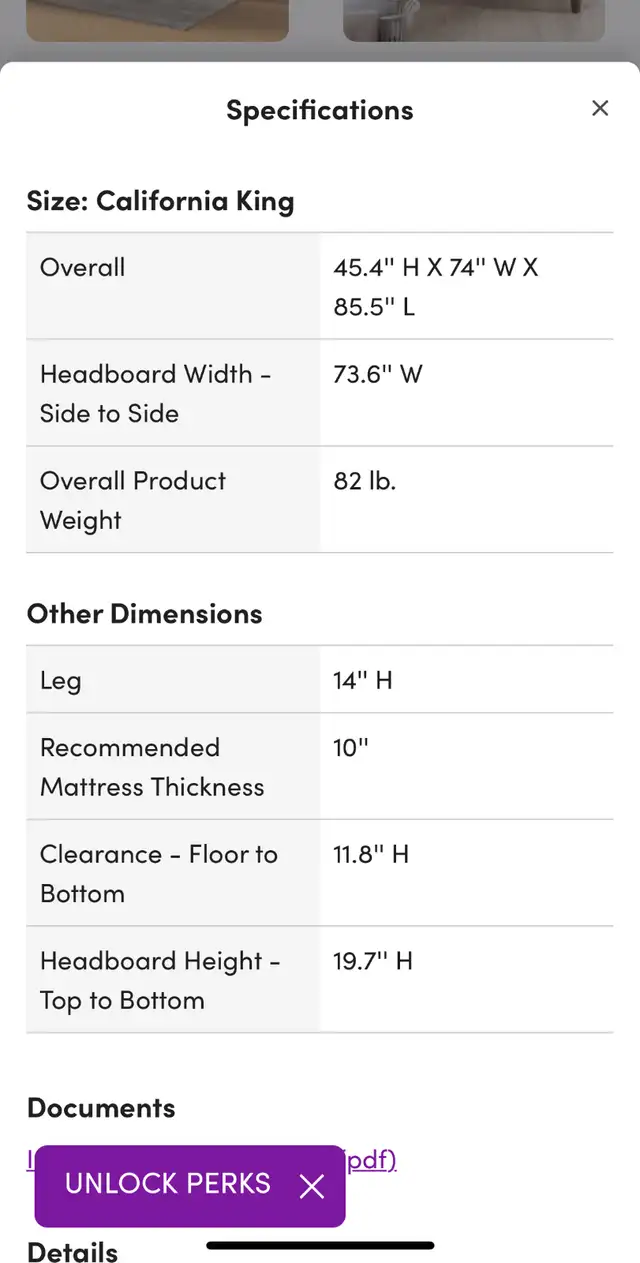Tap the Specifications title

tap(319, 110)
